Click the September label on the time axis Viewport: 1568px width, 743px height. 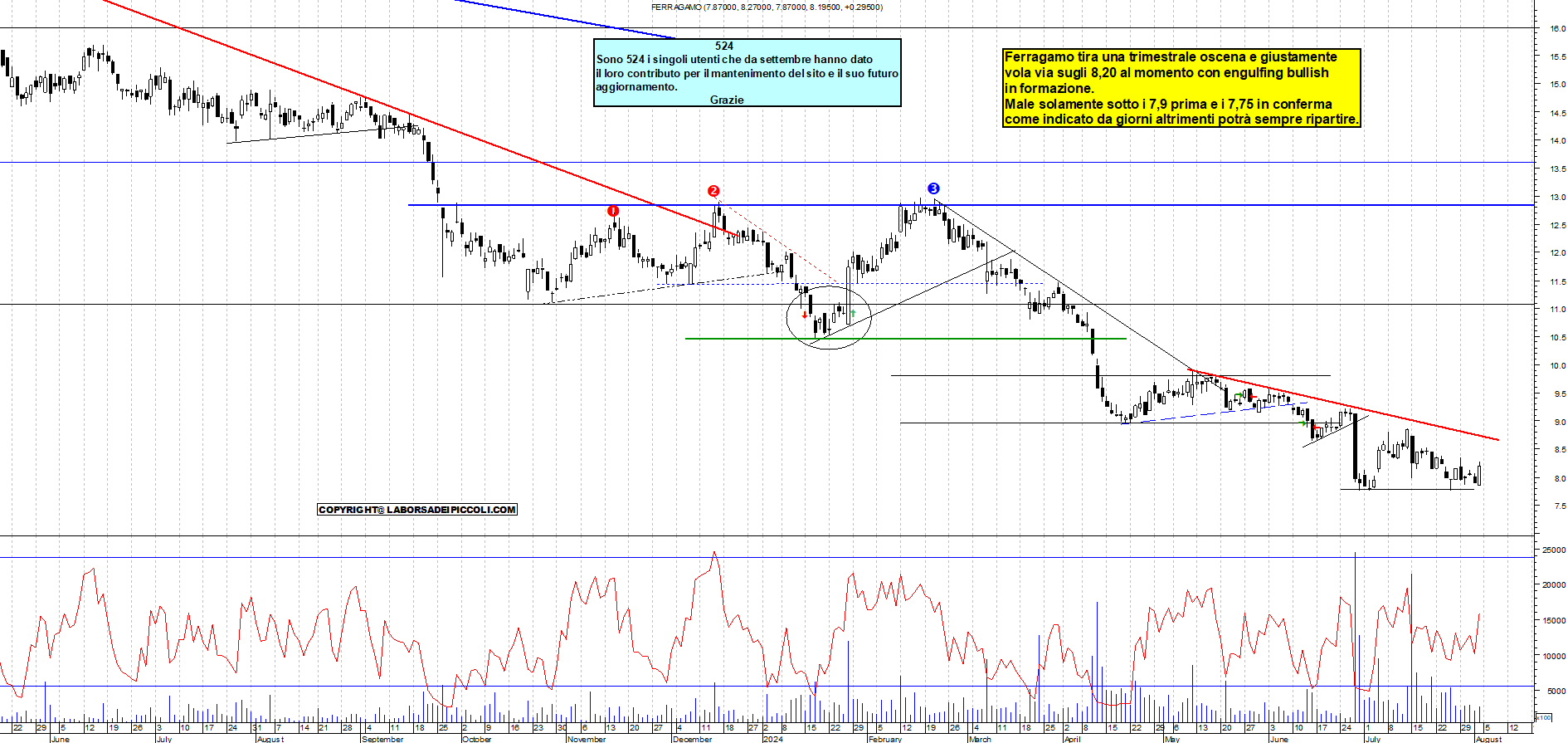pos(382,739)
